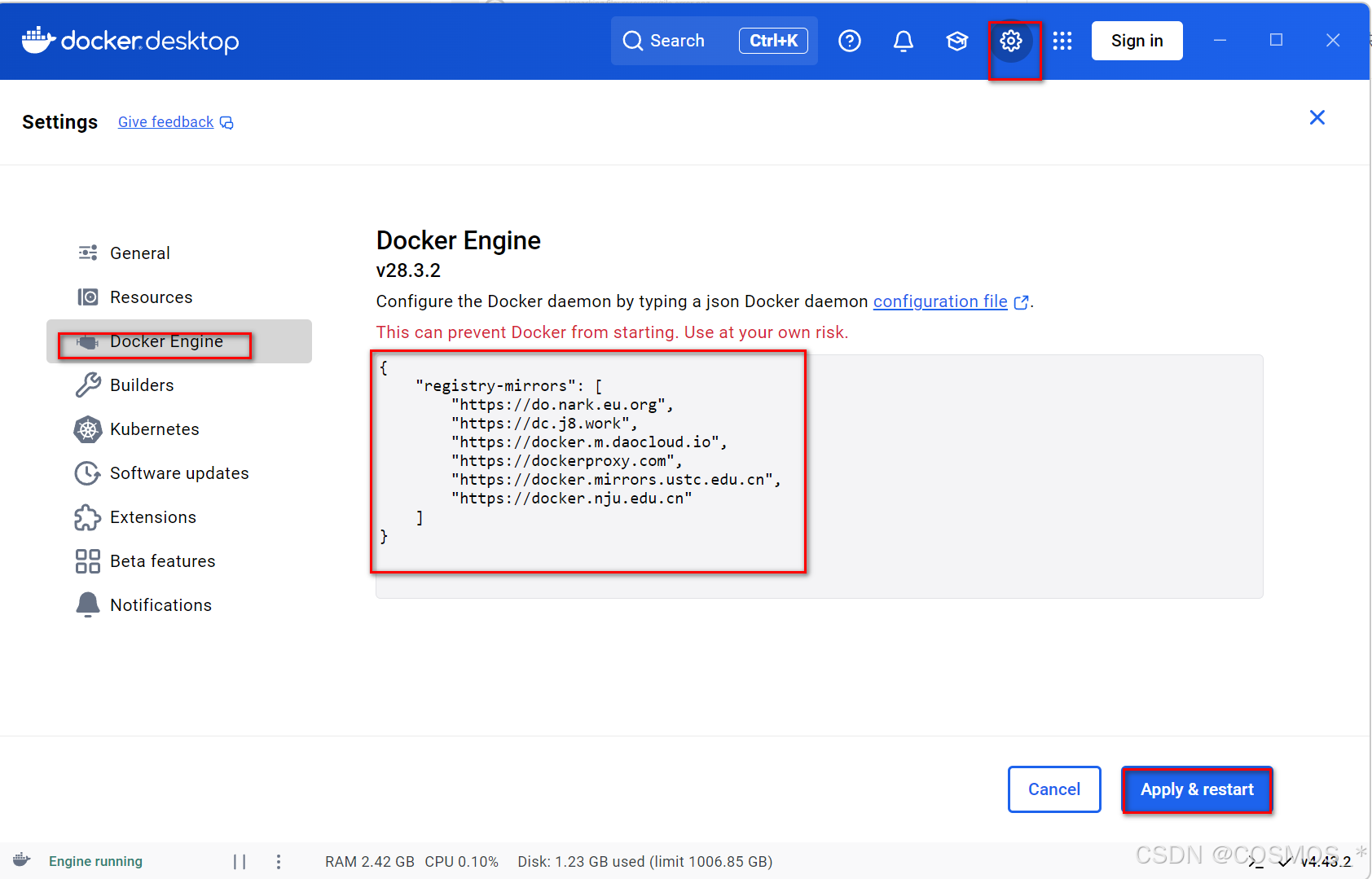Open the help question mark icon
This screenshot has height=879, width=1372.
tap(849, 41)
